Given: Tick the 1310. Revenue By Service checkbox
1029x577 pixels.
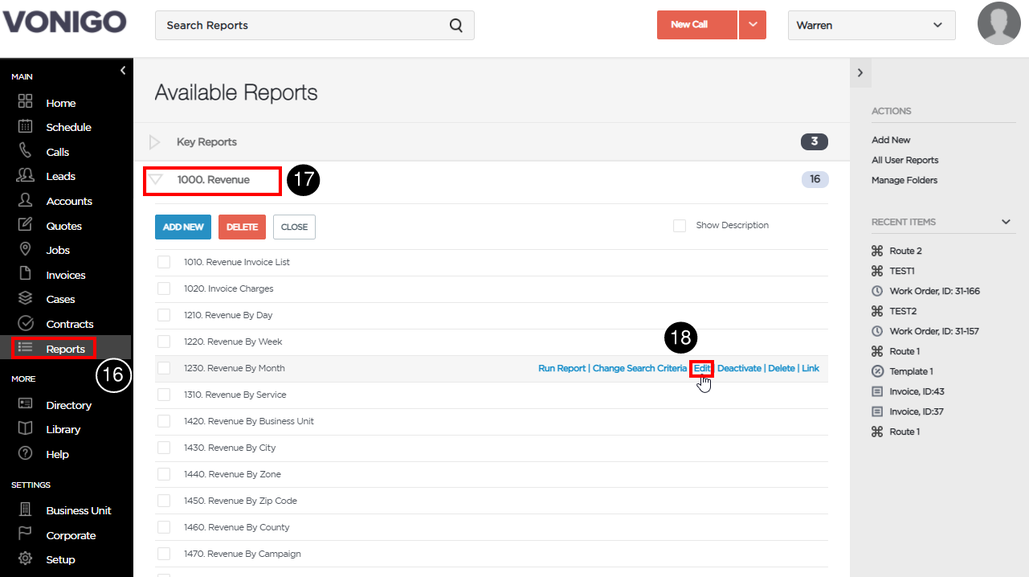Looking at the screenshot, I should (163, 395).
